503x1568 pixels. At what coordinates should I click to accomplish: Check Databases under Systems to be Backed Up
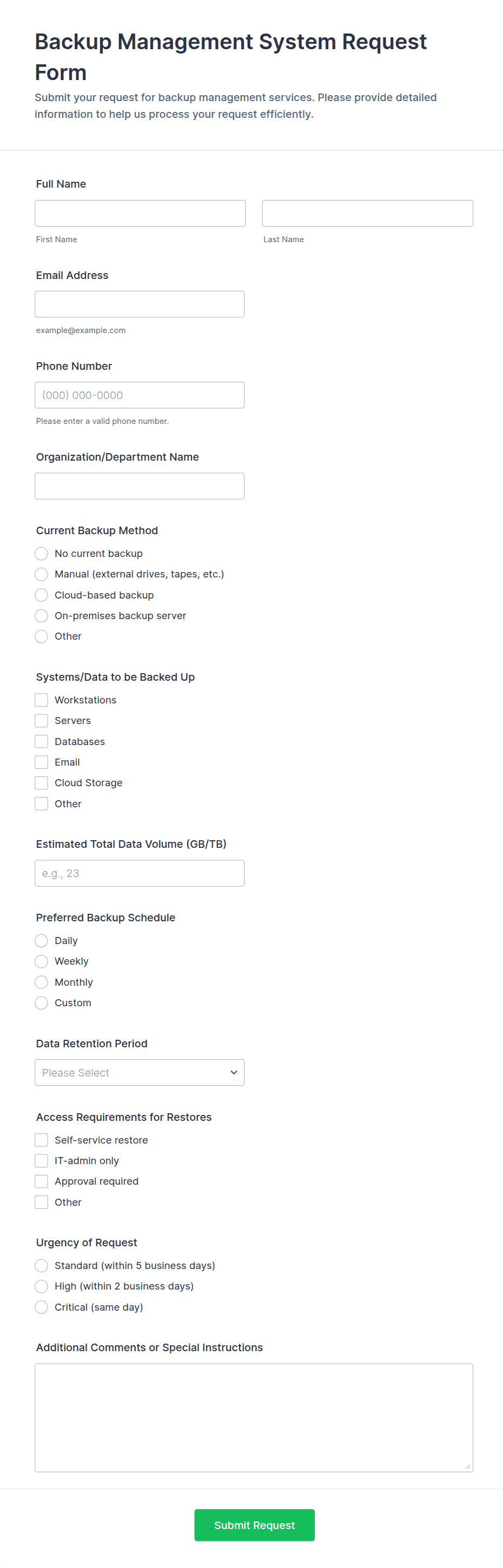click(41, 741)
